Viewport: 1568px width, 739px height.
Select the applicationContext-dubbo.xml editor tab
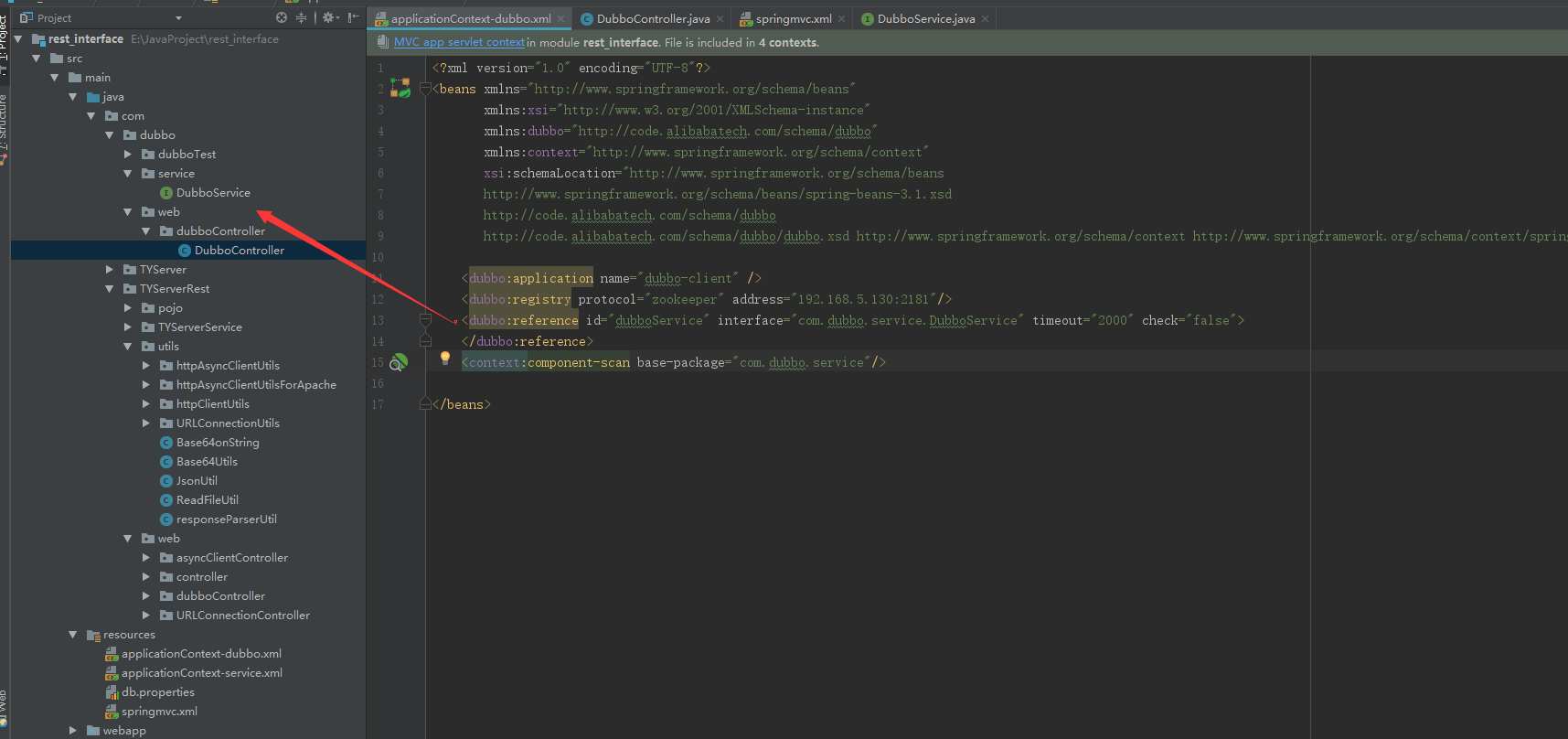pos(470,19)
